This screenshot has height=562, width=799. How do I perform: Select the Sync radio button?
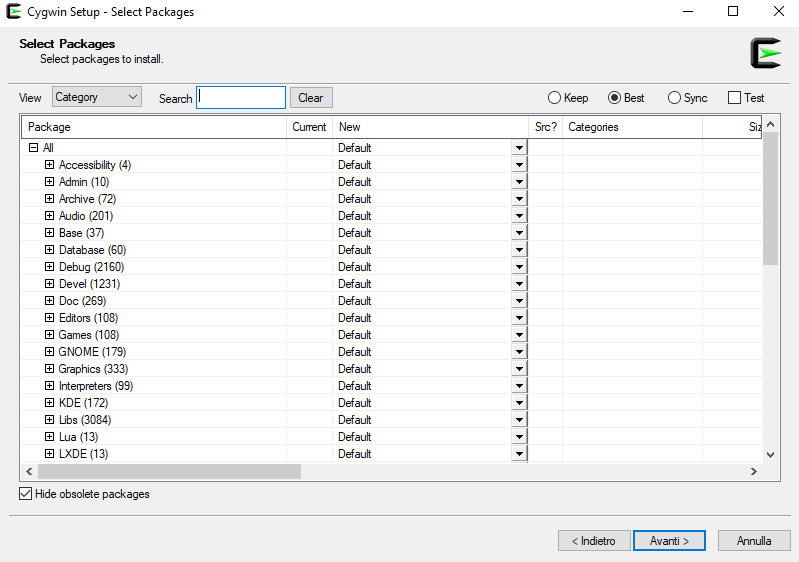pos(674,98)
